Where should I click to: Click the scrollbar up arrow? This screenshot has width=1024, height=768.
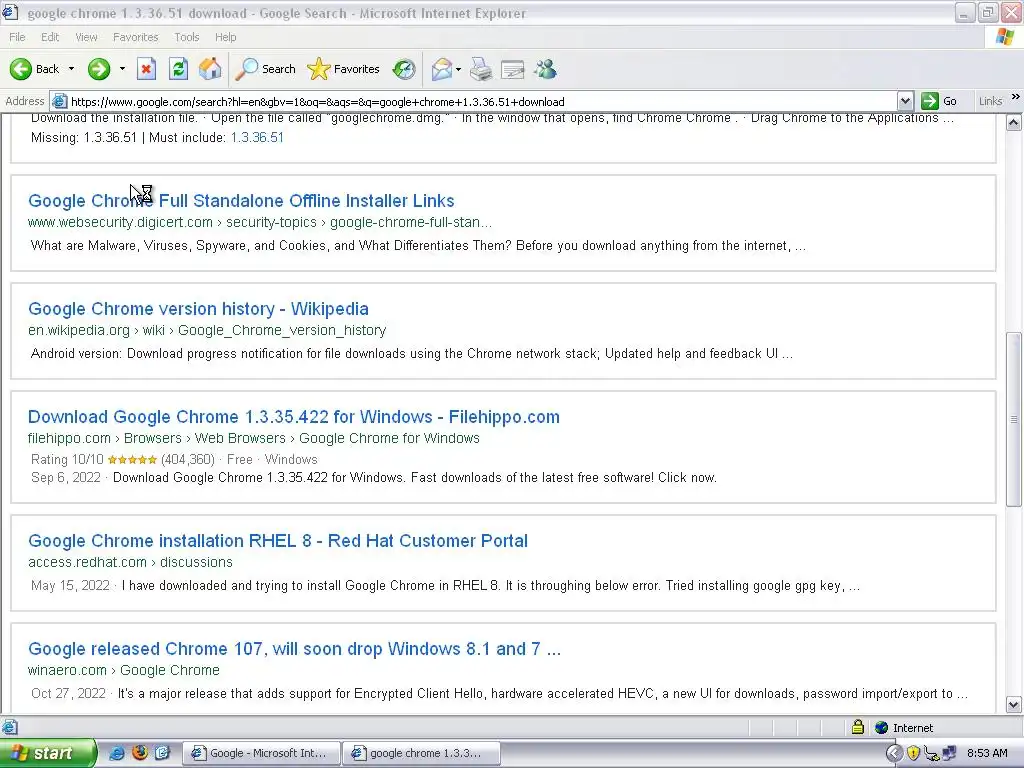click(1014, 123)
